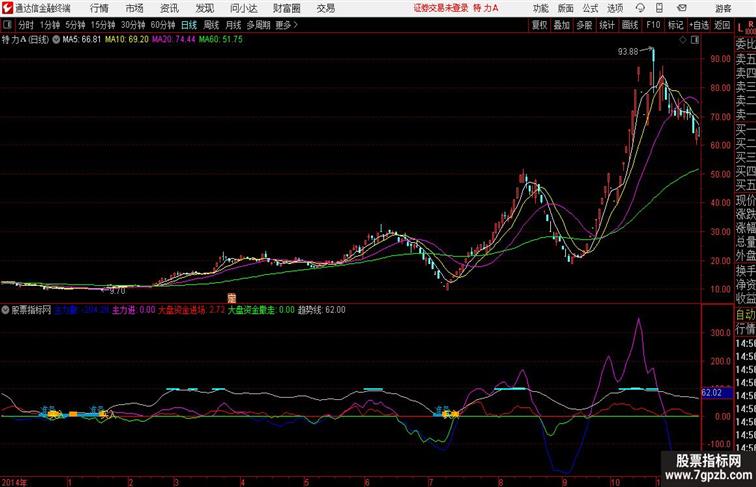
Task: Click the 标记 mark toolbar button
Action: click(x=675, y=25)
